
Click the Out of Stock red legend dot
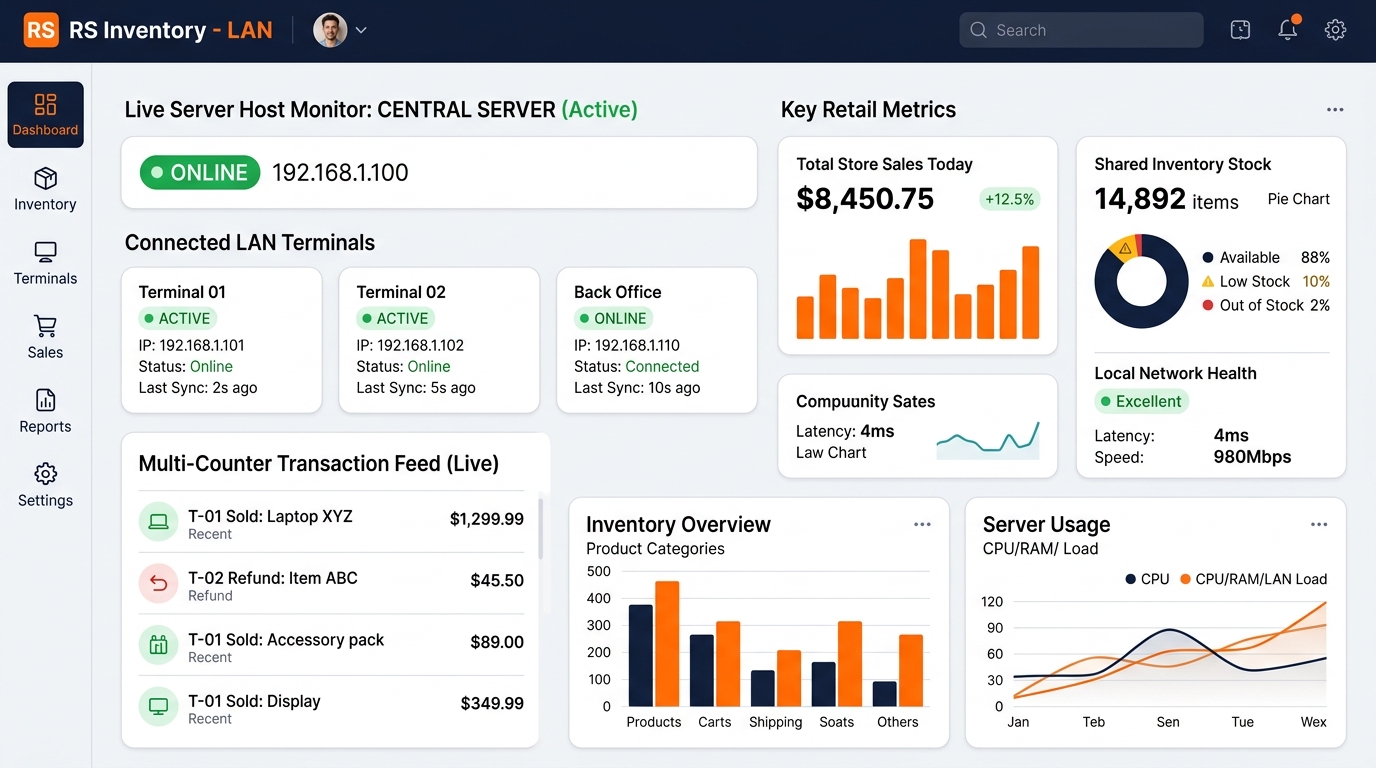(x=1208, y=305)
